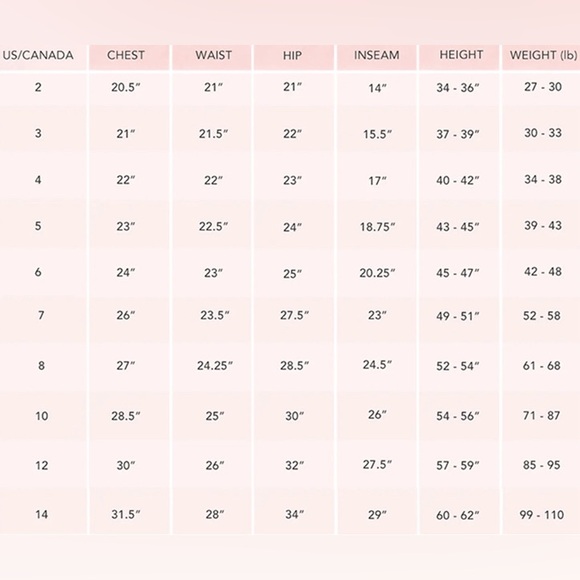
Task: Select size 2 in US/CANADA column
Action: [38, 87]
